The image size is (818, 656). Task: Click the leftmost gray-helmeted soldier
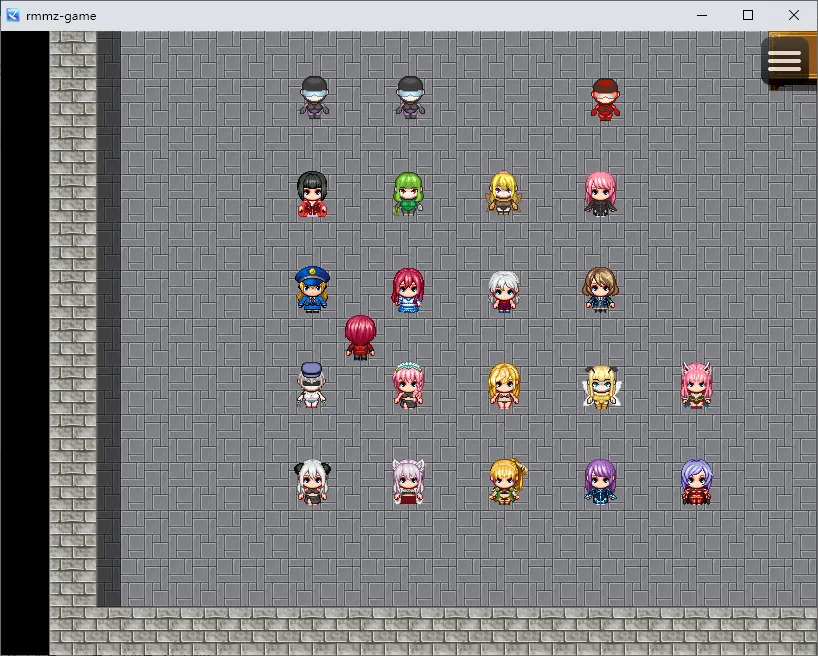(314, 98)
